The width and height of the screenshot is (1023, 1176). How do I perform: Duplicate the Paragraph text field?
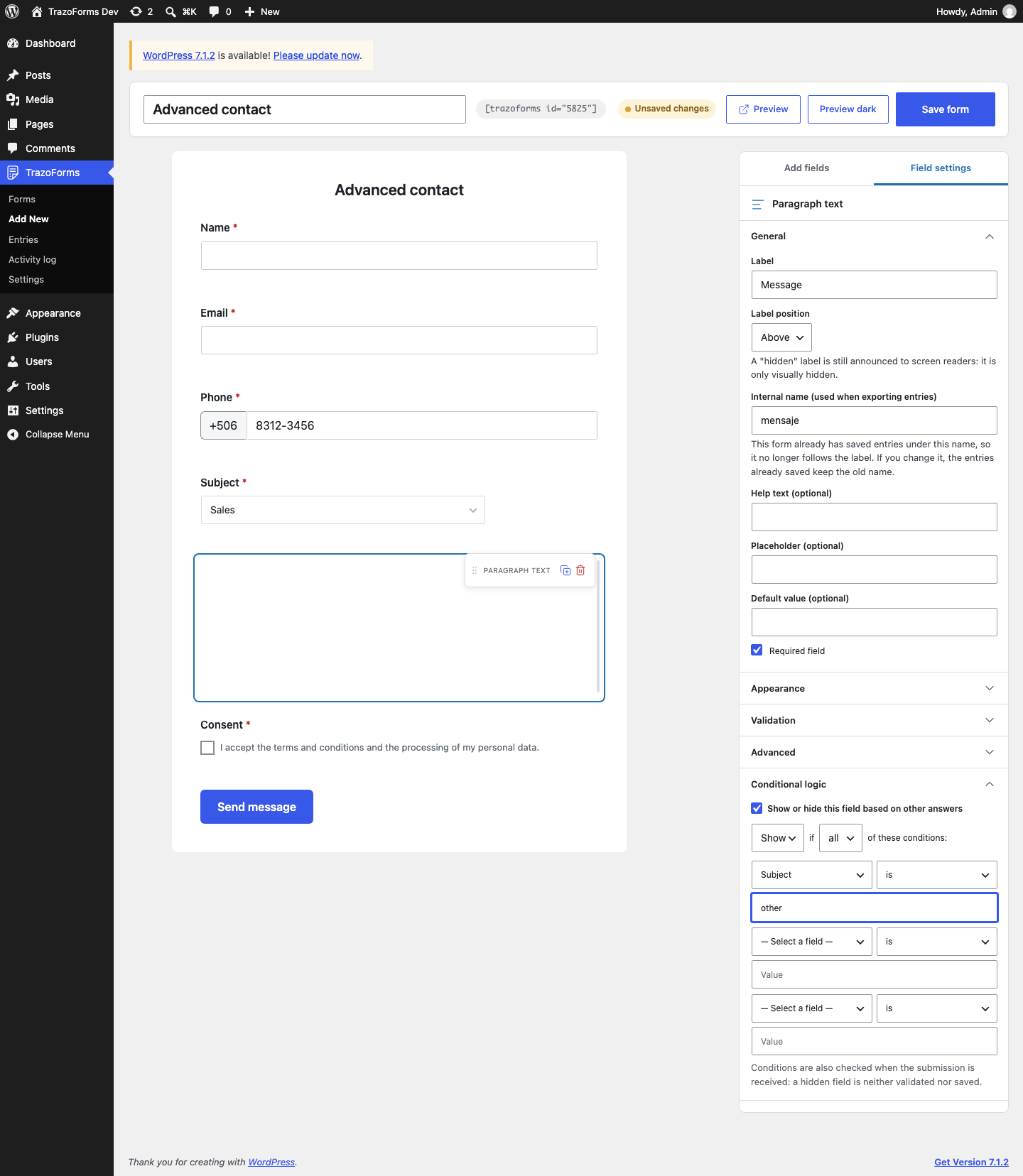(x=565, y=570)
